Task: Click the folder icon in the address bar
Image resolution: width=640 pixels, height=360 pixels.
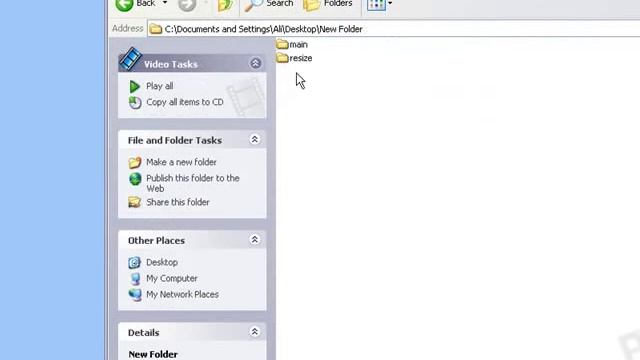Action: (156, 29)
